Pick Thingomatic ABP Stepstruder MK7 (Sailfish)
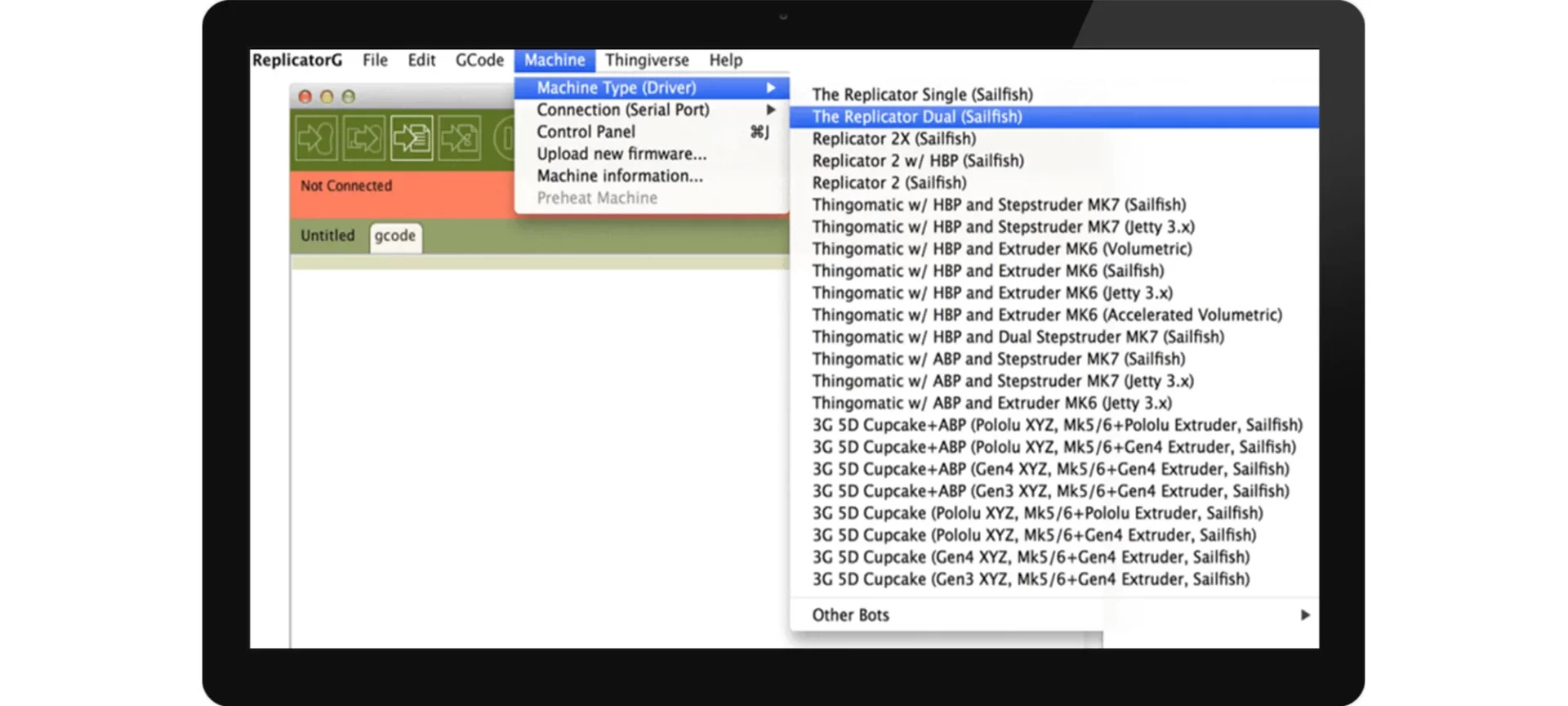 point(1054,360)
